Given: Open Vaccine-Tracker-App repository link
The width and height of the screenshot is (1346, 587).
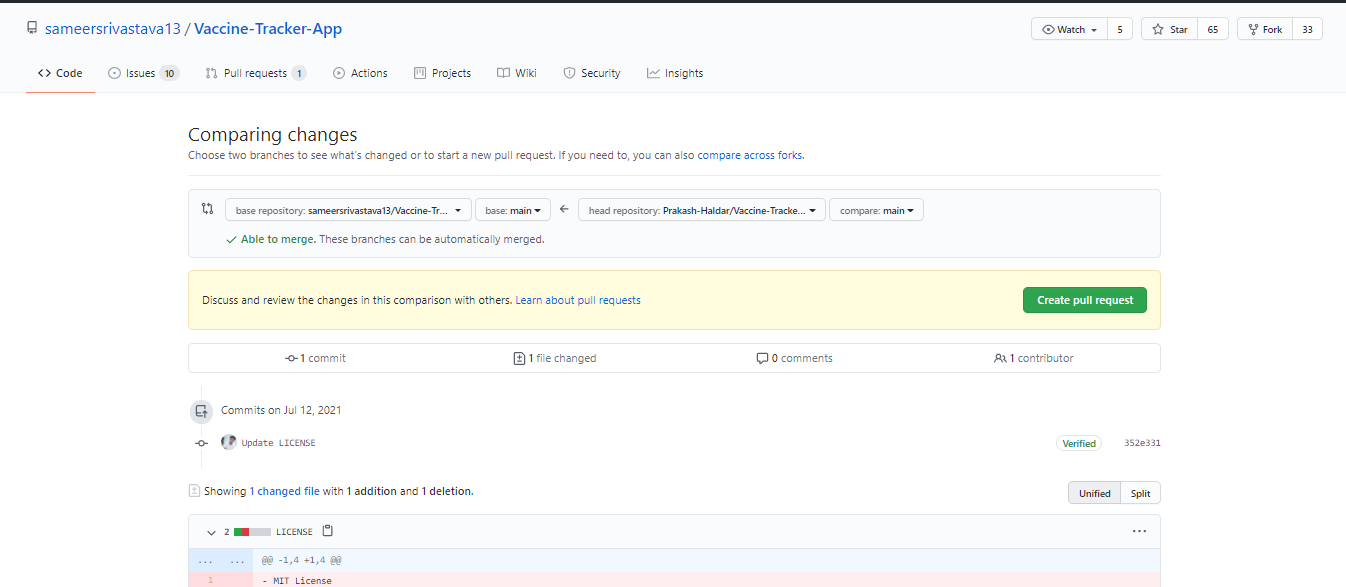Looking at the screenshot, I should 268,29.
